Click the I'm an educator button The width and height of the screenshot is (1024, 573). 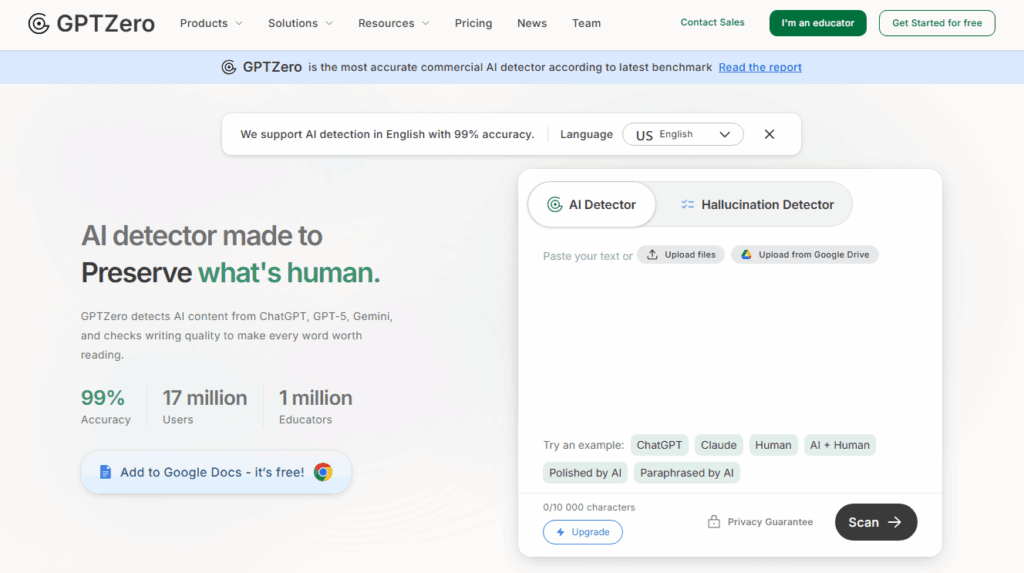click(818, 23)
